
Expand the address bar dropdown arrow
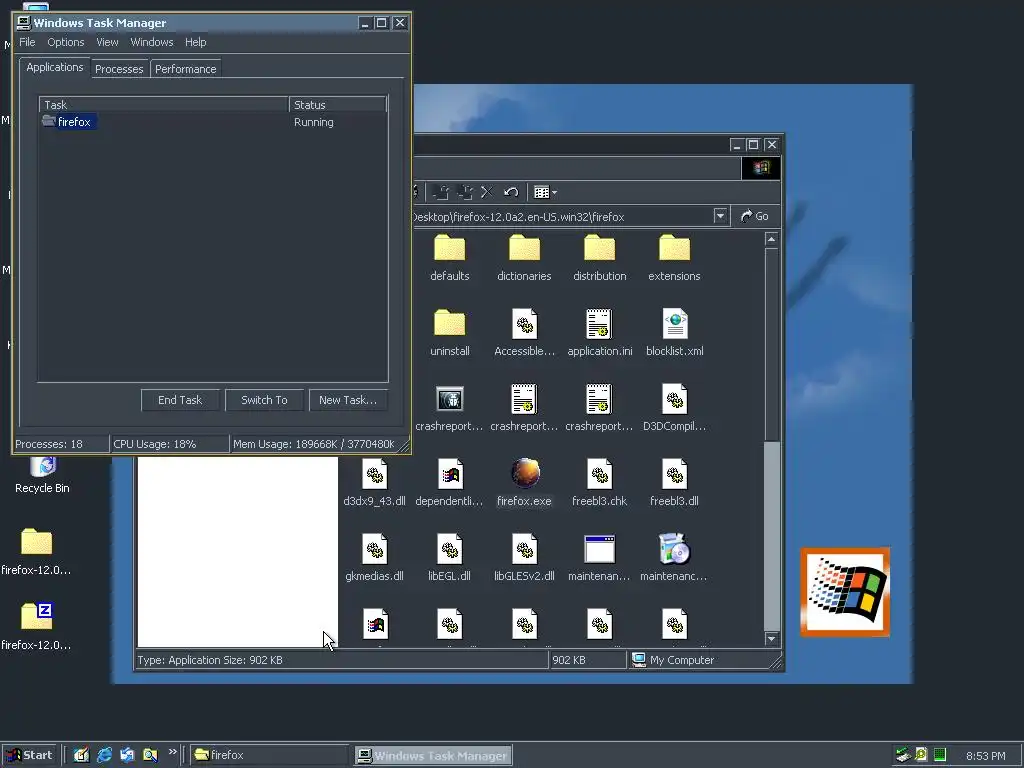coord(720,216)
